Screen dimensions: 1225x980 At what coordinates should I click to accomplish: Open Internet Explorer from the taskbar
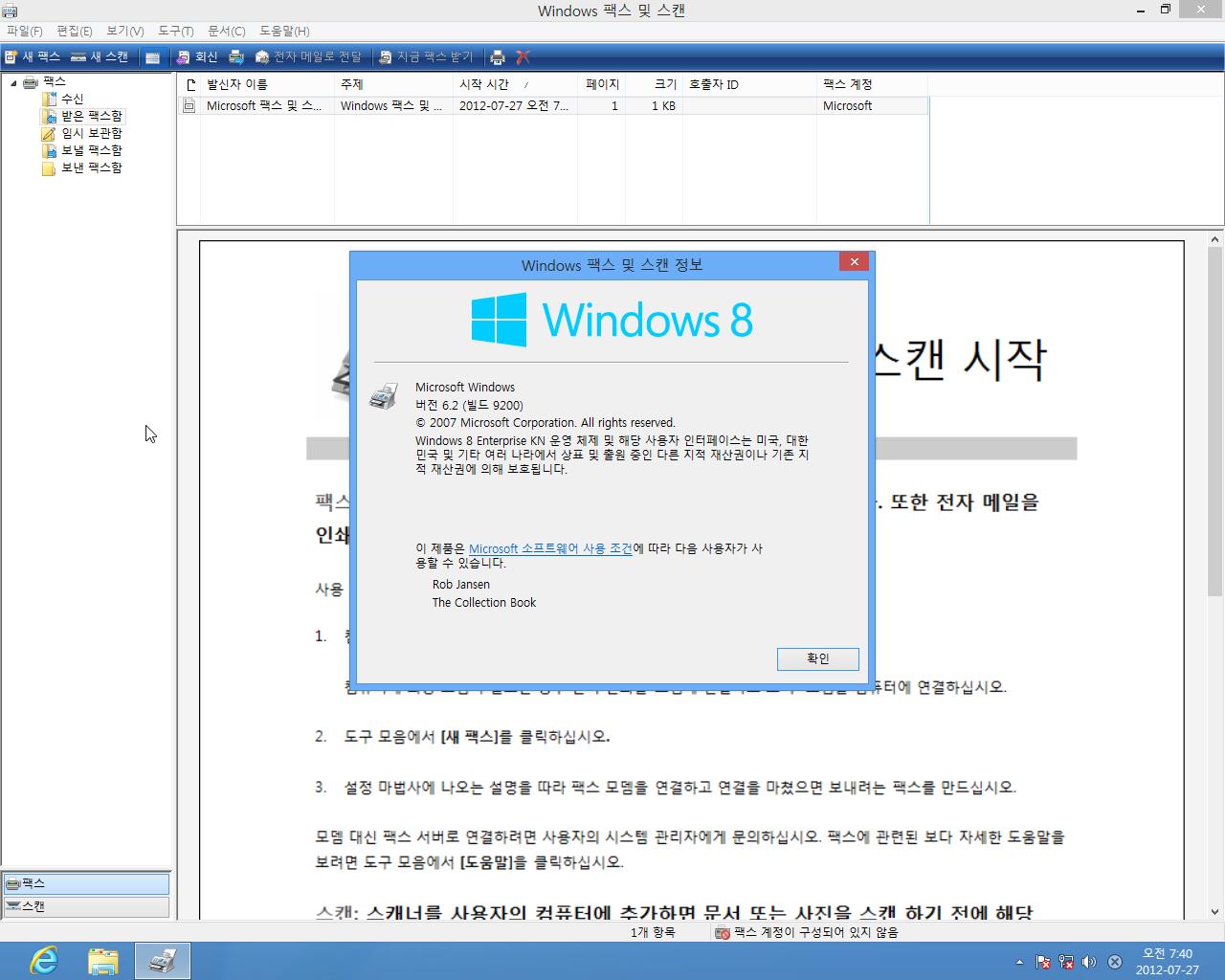pos(44,961)
